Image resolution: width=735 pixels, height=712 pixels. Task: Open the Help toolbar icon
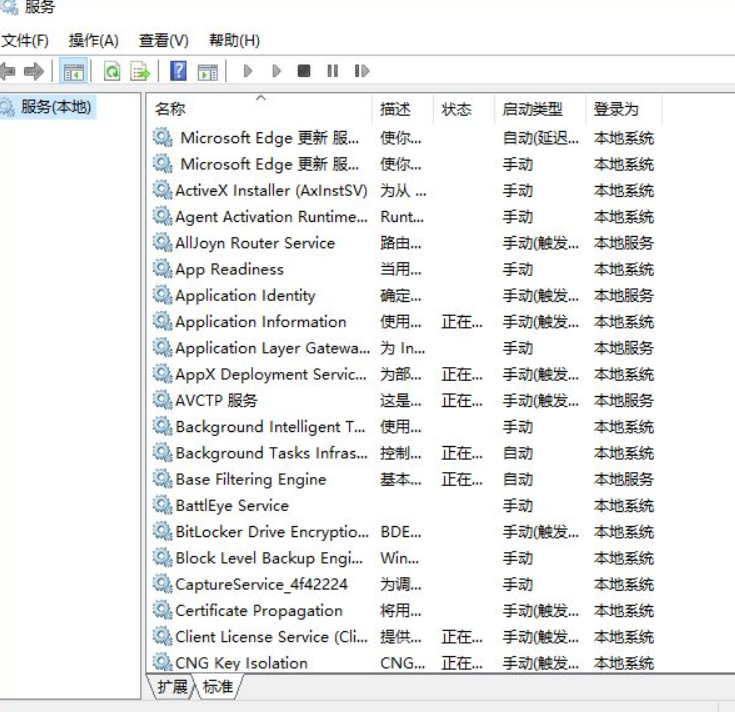click(178, 71)
